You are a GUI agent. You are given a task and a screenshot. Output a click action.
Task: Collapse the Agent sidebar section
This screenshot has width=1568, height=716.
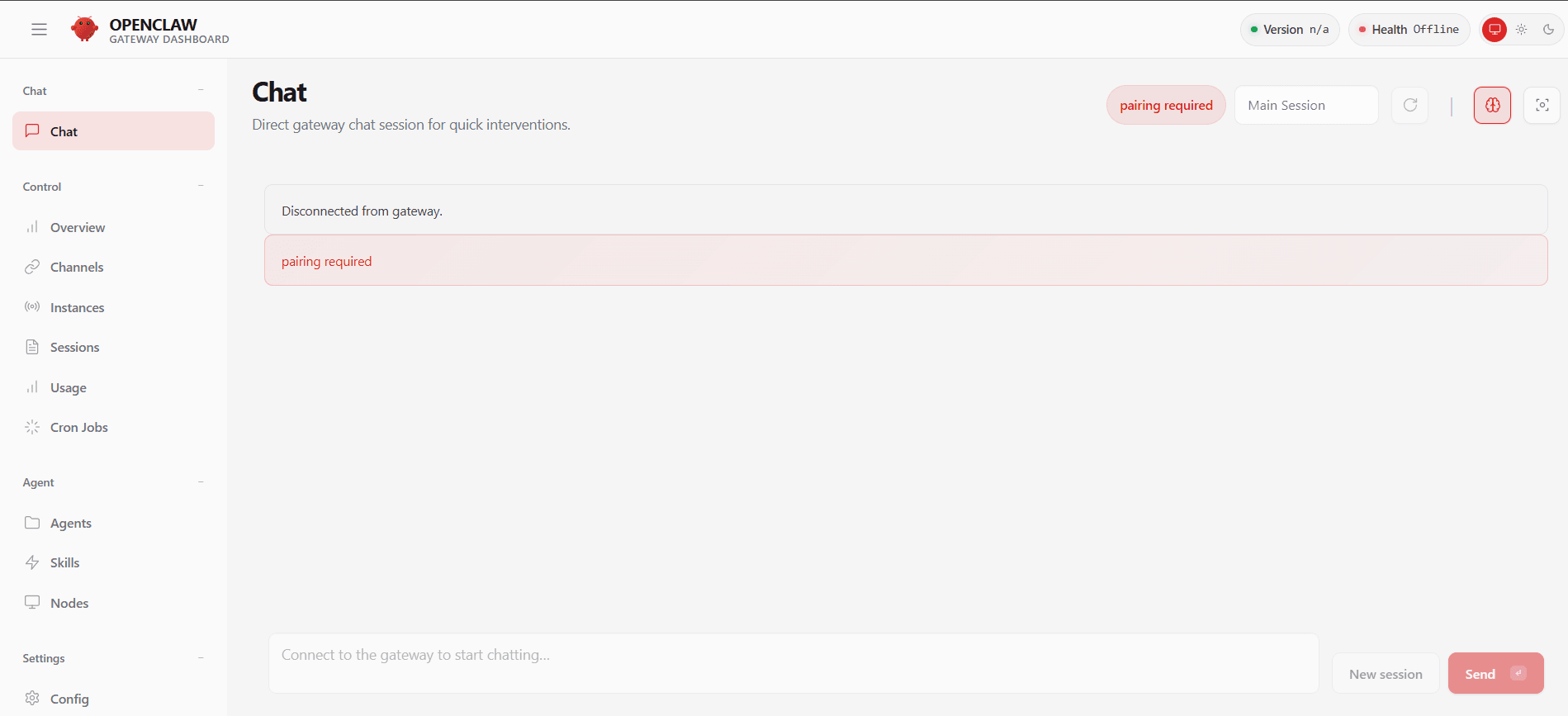pyautogui.click(x=201, y=482)
